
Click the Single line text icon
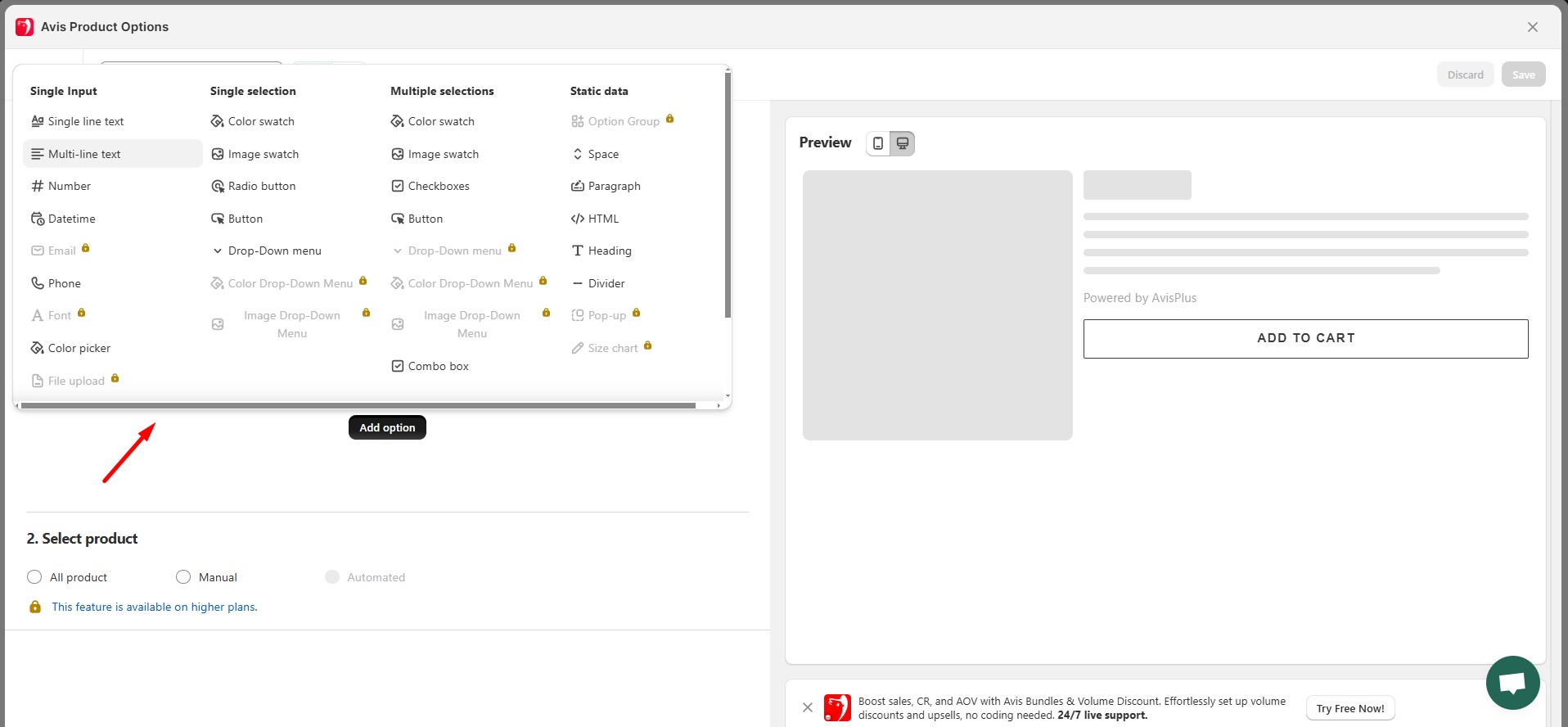point(38,121)
